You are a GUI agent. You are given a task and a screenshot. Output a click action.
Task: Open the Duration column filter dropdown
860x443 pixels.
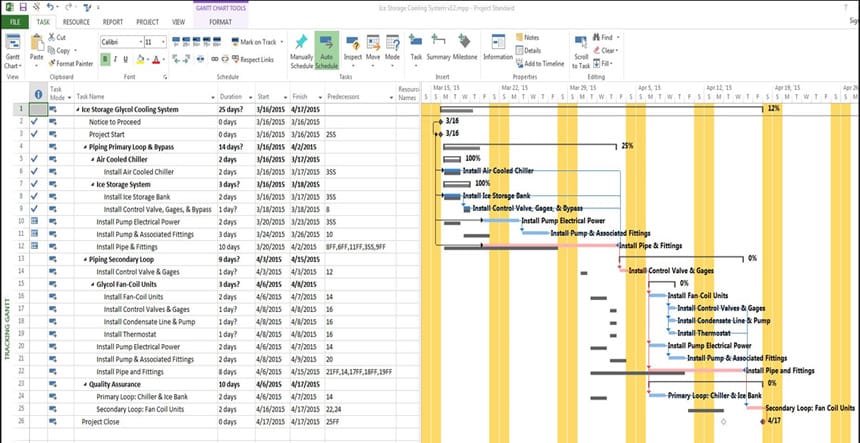click(x=251, y=97)
